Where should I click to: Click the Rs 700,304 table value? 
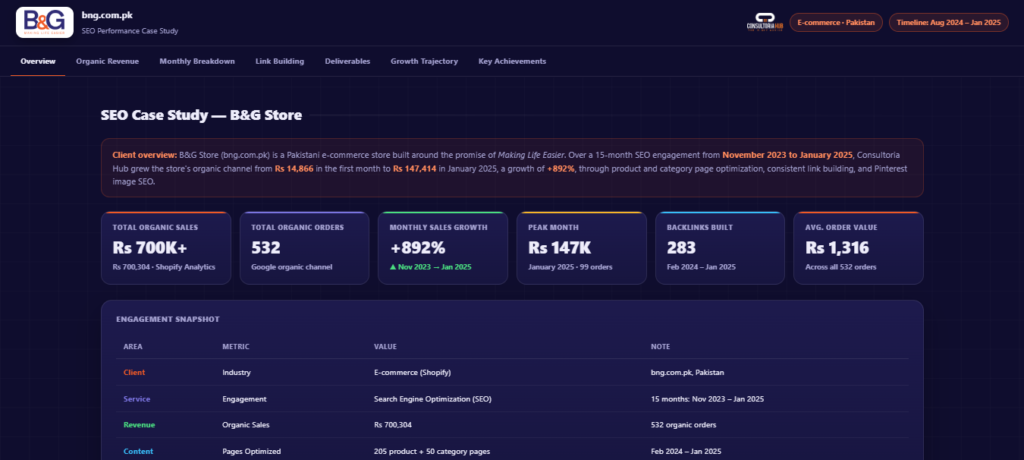point(392,425)
